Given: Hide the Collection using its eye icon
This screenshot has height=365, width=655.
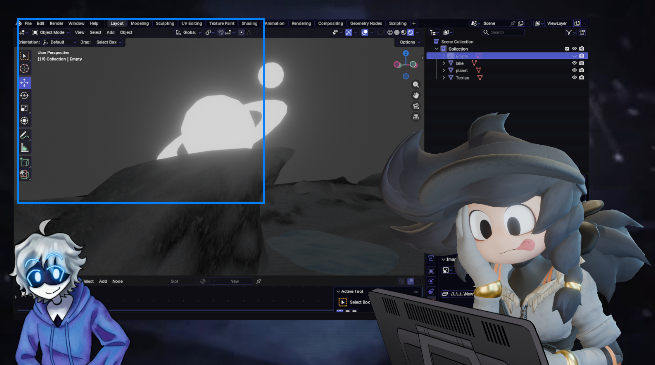Looking at the screenshot, I should (574, 49).
